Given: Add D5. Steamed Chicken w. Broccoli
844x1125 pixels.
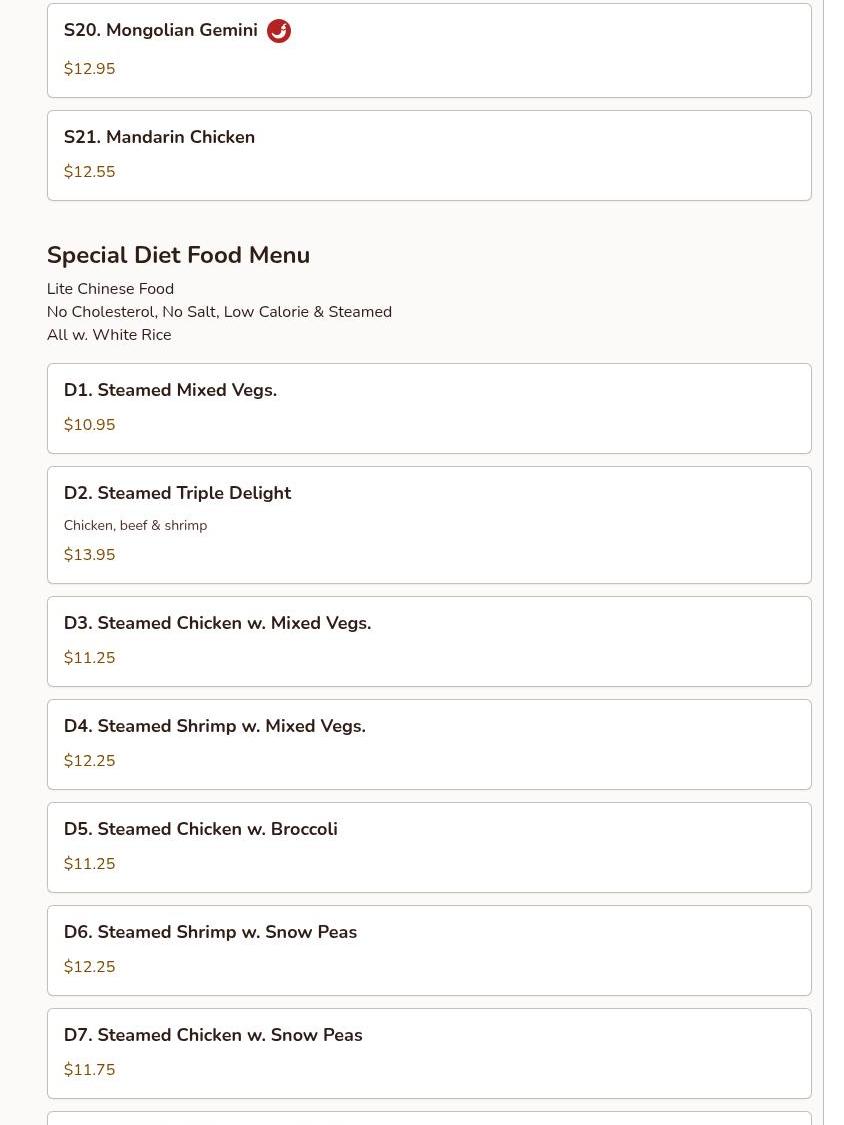Looking at the screenshot, I should tap(200, 830).
